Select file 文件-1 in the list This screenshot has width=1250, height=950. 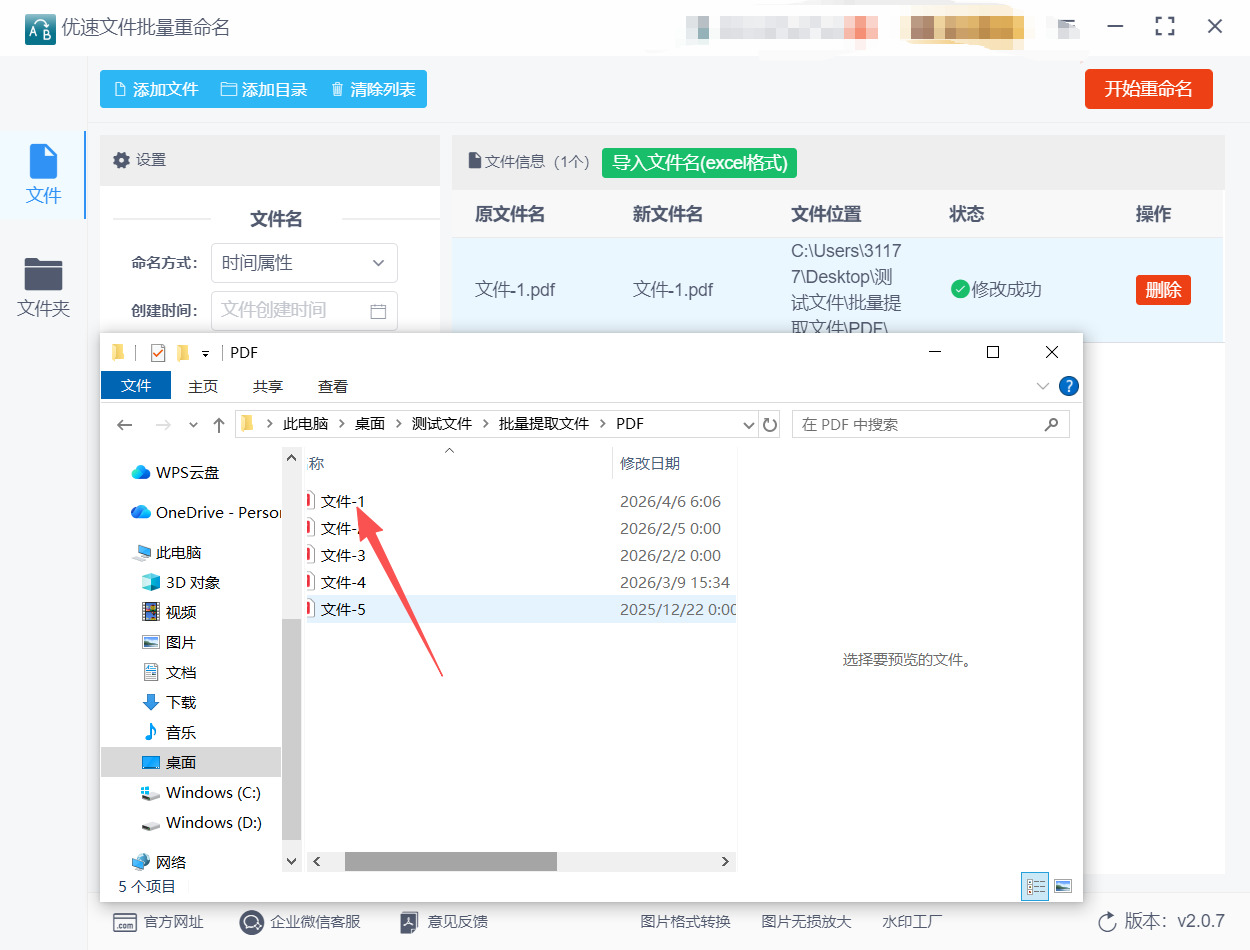(x=343, y=501)
